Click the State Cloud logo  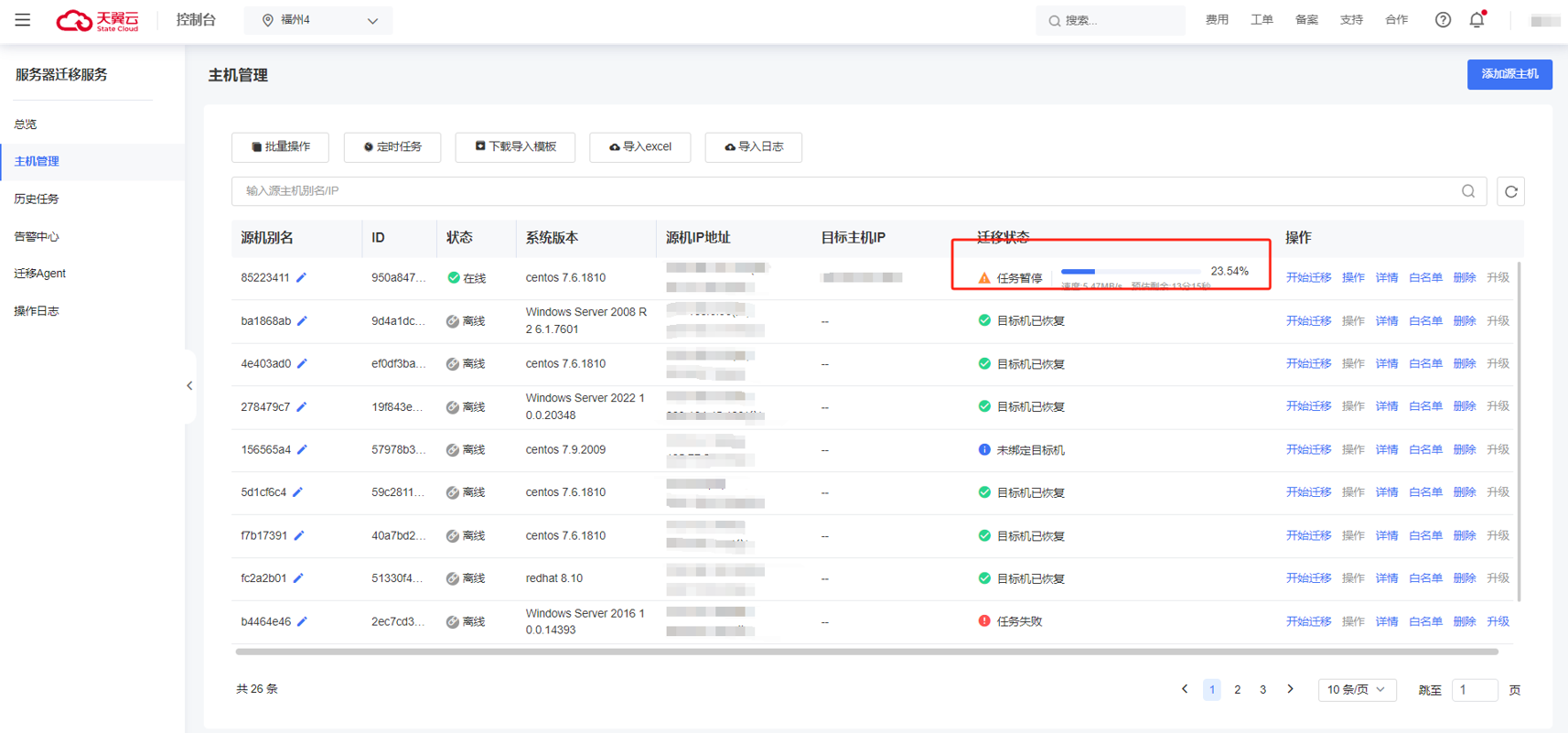click(x=98, y=20)
